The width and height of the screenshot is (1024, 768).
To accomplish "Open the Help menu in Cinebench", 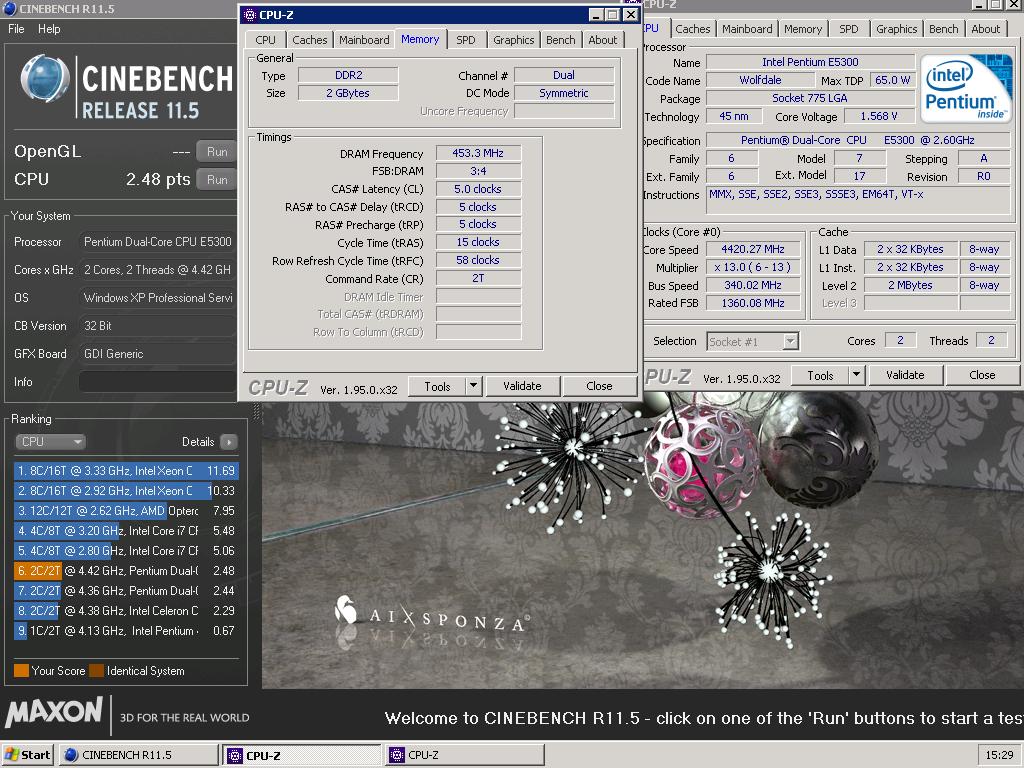I will pyautogui.click(x=49, y=29).
